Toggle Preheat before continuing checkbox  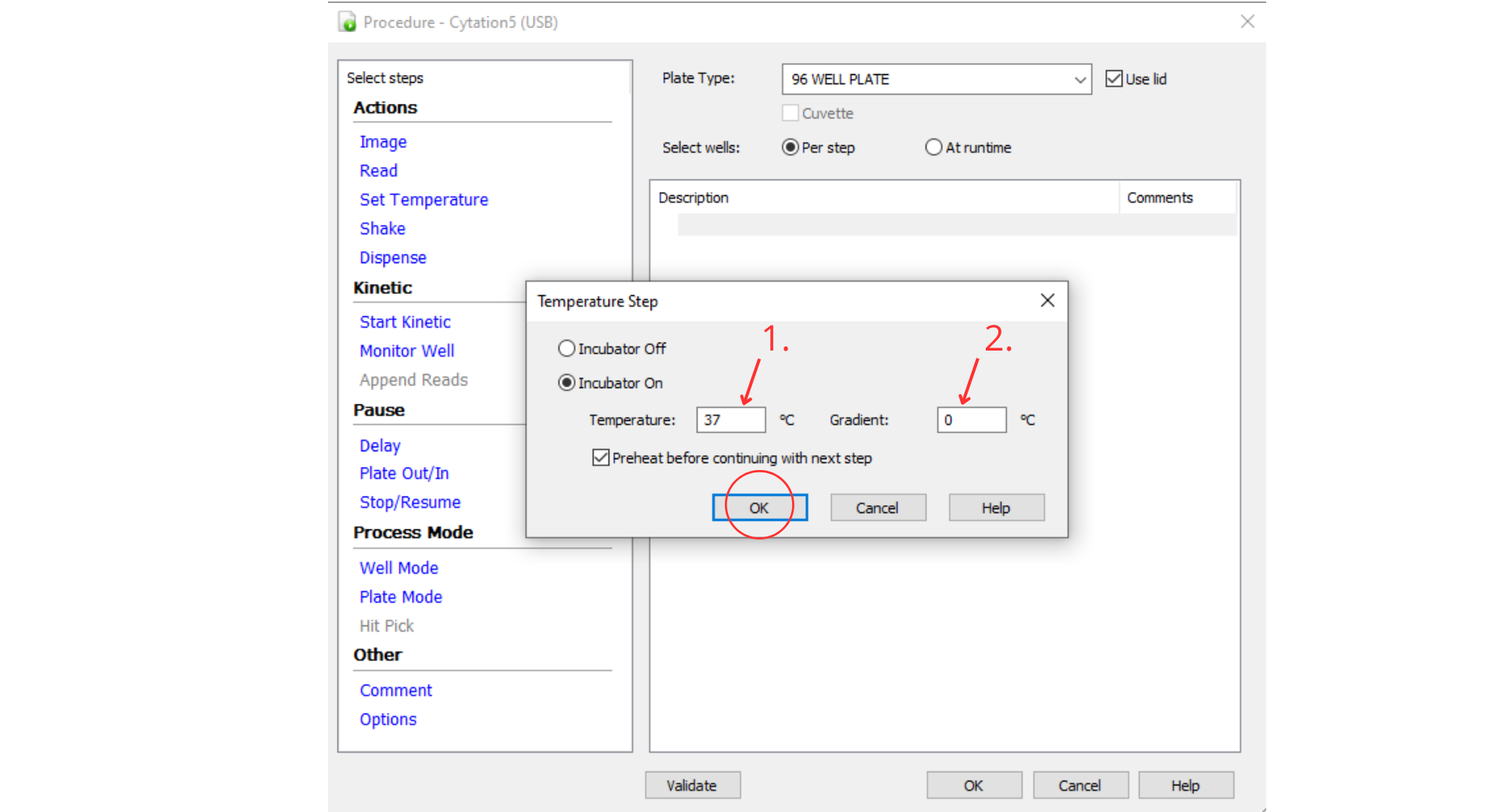[601, 458]
